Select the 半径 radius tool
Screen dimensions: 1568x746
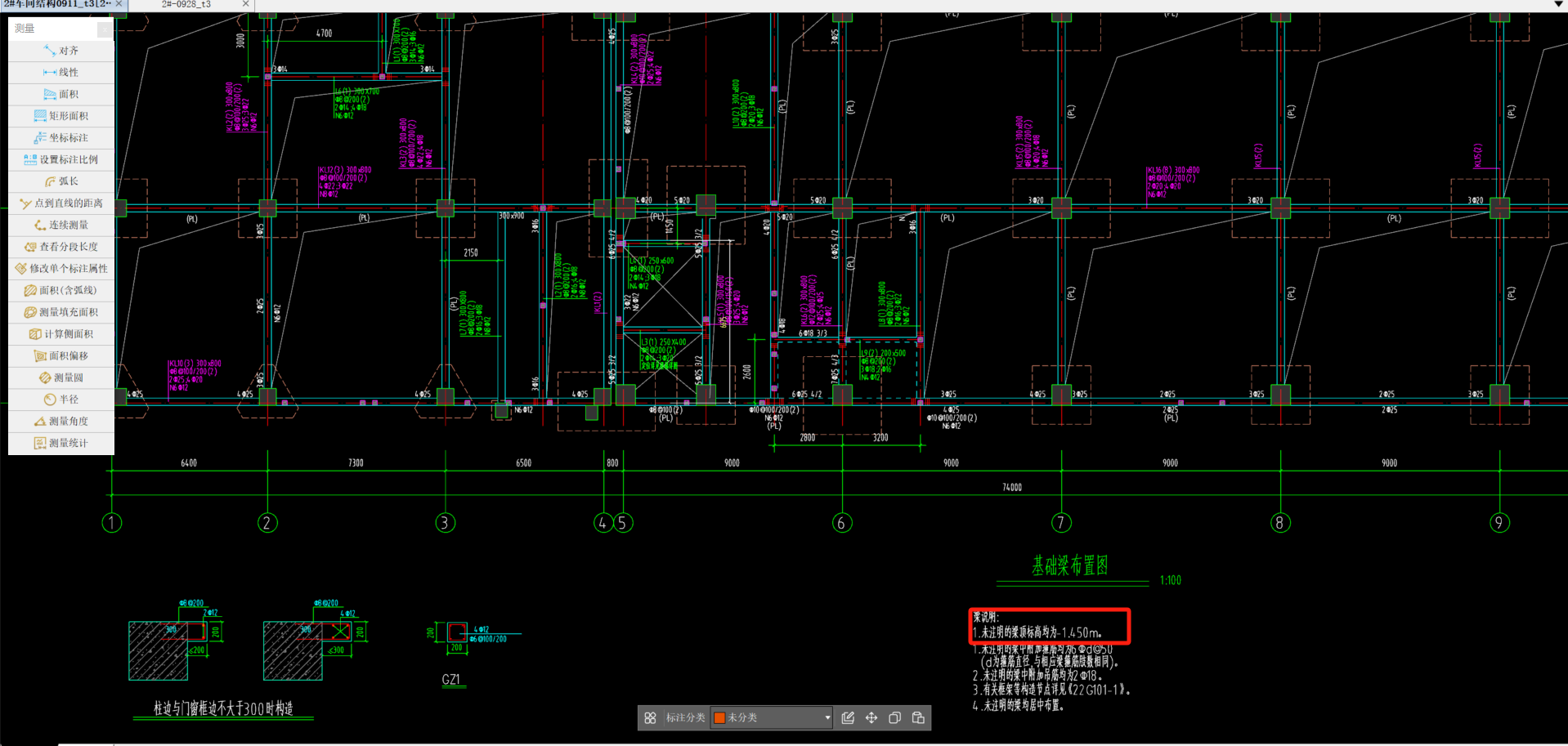point(61,400)
